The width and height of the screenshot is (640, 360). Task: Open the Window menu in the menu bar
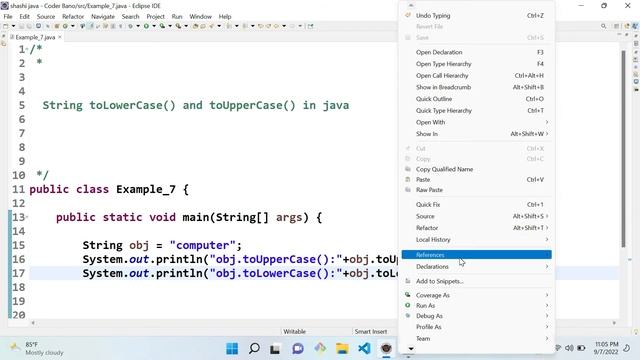[x=200, y=16]
